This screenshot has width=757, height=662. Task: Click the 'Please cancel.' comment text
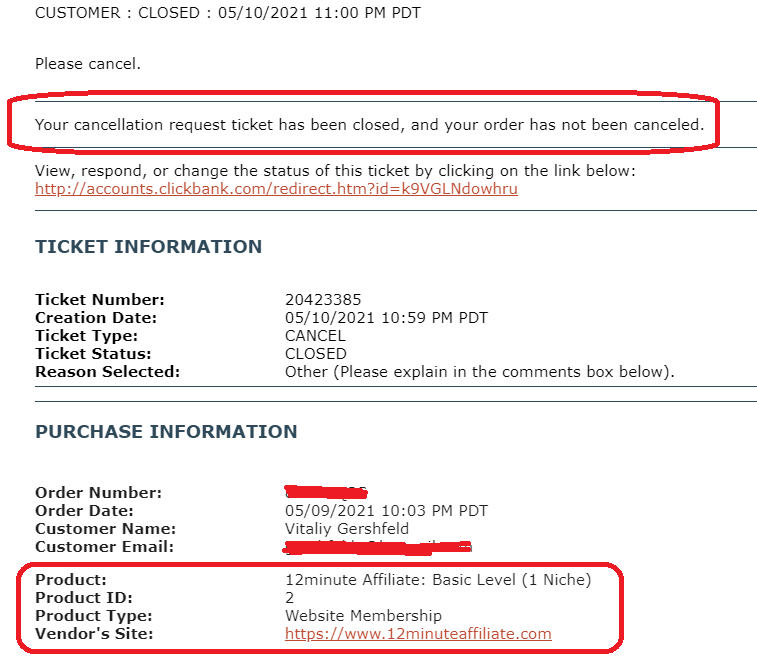[88, 64]
